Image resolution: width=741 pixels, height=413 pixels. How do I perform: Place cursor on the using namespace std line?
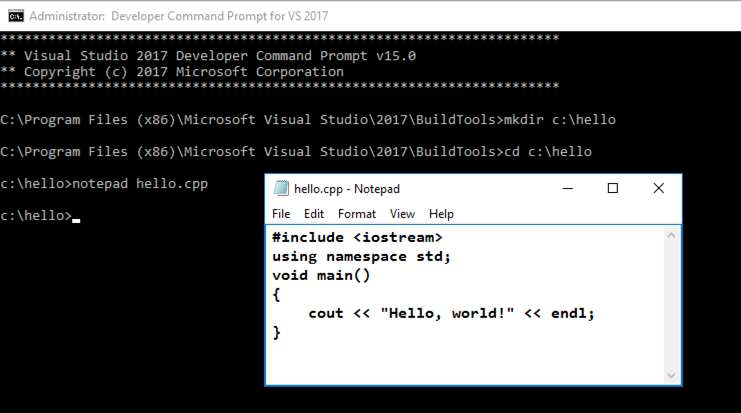[x=361, y=256]
